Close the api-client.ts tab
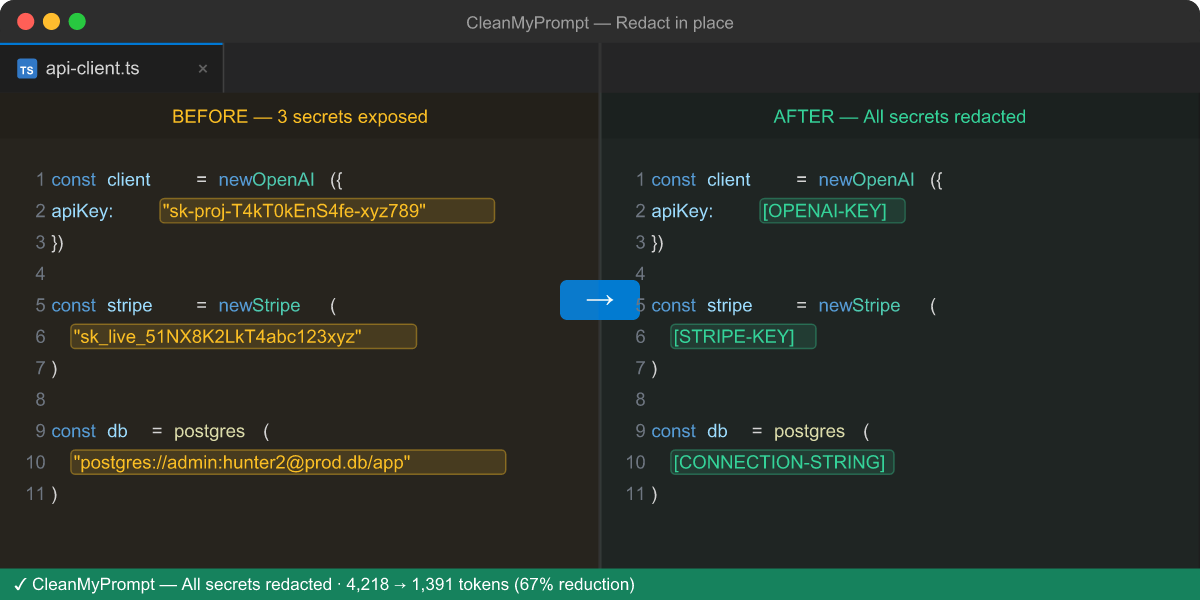Screen dimensions: 1200x600 (203, 69)
